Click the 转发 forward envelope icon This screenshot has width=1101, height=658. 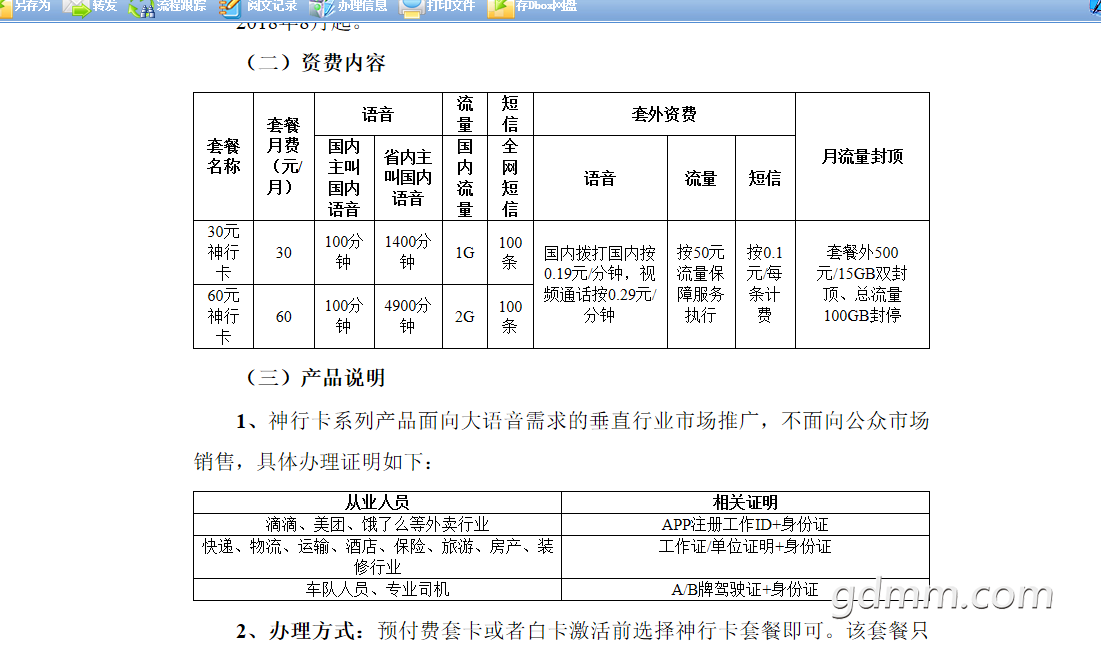[x=75, y=8]
